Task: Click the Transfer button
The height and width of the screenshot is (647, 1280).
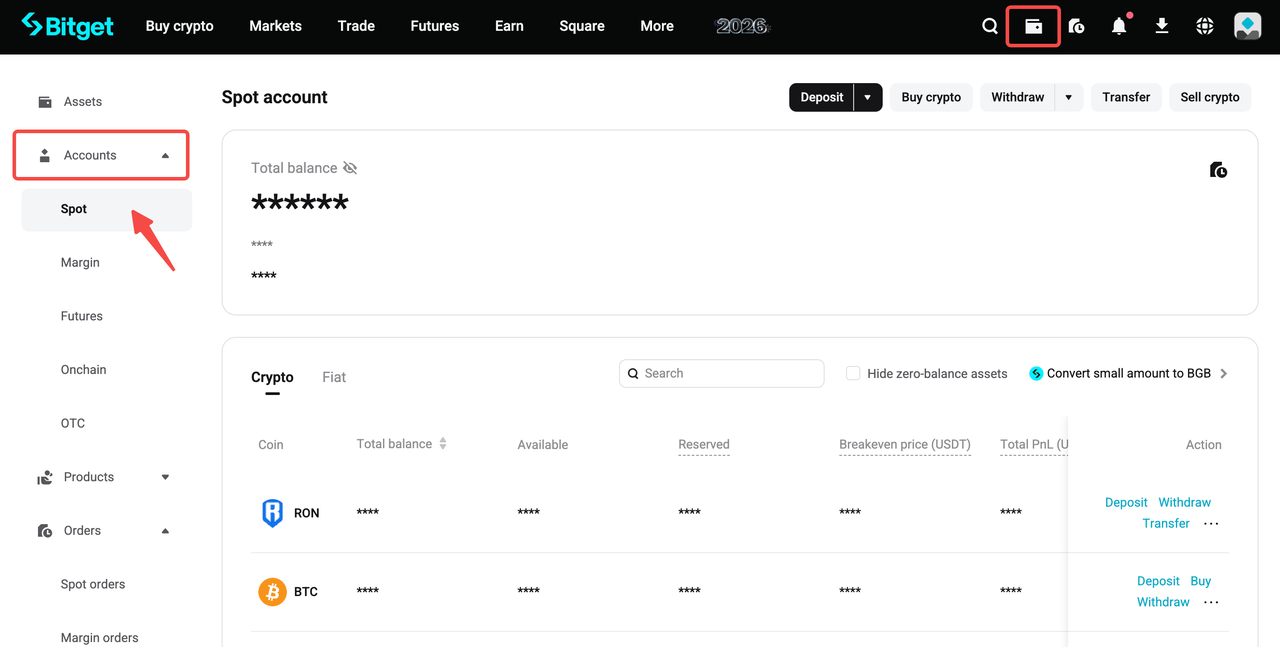Action: click(x=1126, y=97)
